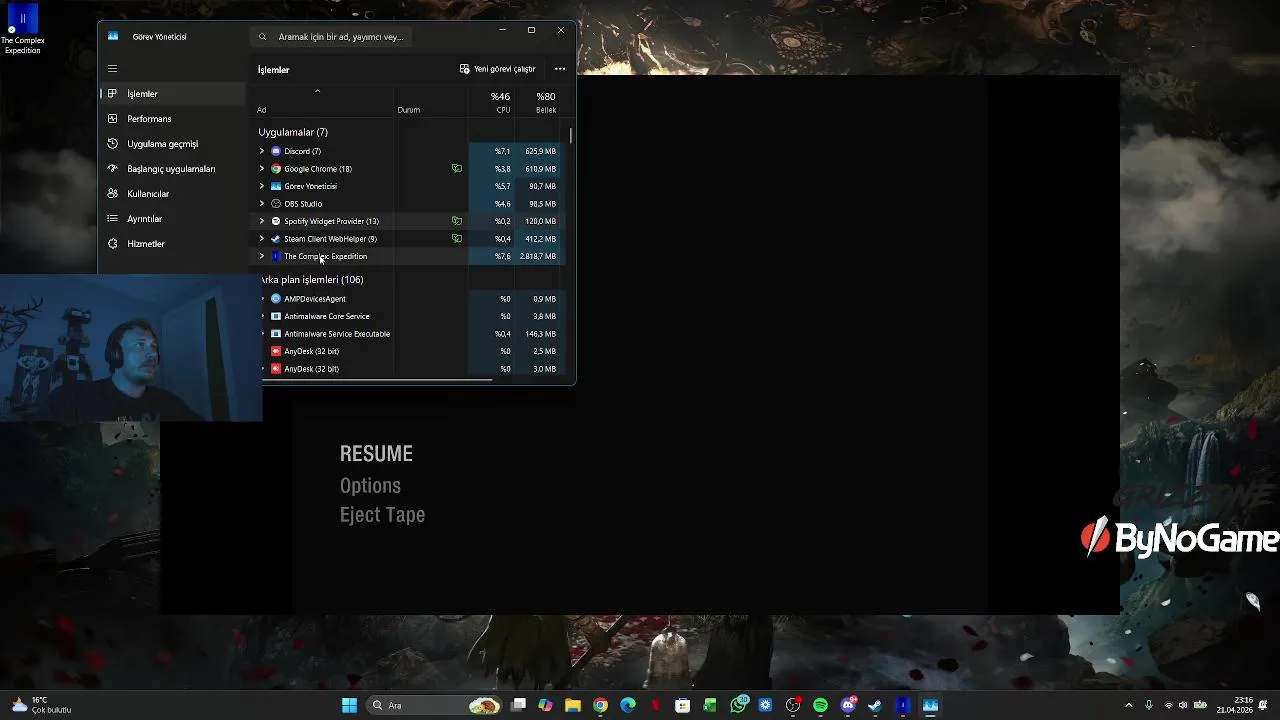Click the process list horizontal scrollbar

(x=377, y=380)
